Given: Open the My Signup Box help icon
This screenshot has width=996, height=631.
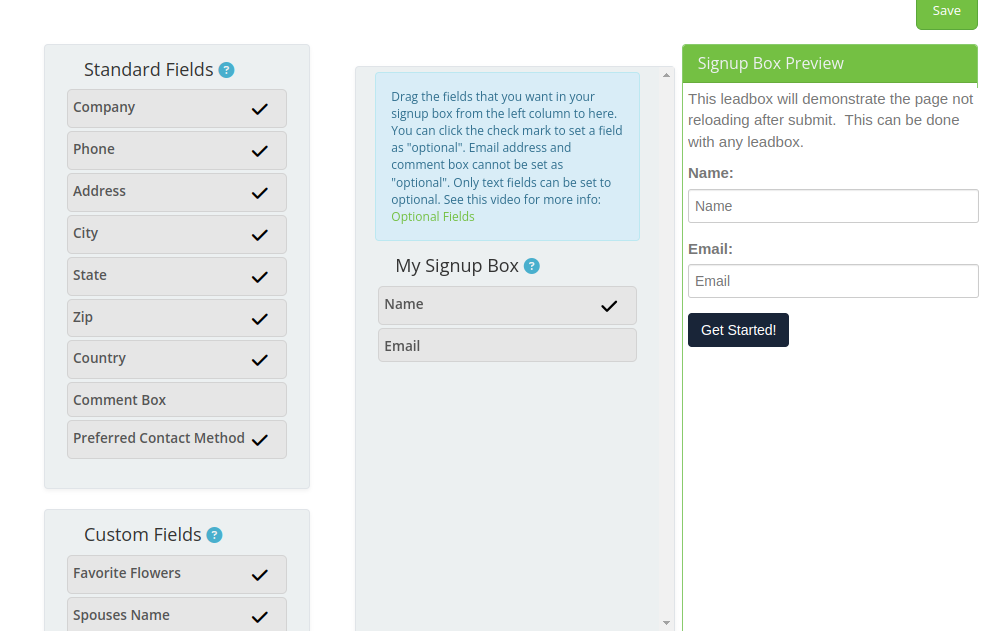Looking at the screenshot, I should point(532,266).
